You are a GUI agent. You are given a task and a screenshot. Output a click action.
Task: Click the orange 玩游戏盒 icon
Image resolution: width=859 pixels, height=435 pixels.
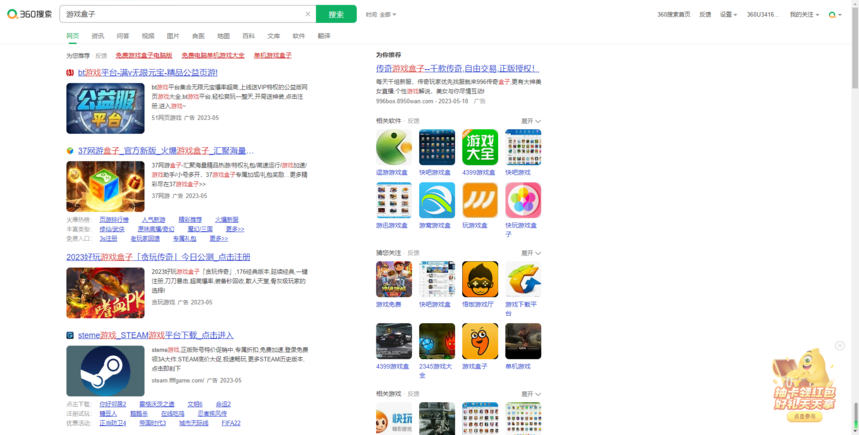[480, 201]
